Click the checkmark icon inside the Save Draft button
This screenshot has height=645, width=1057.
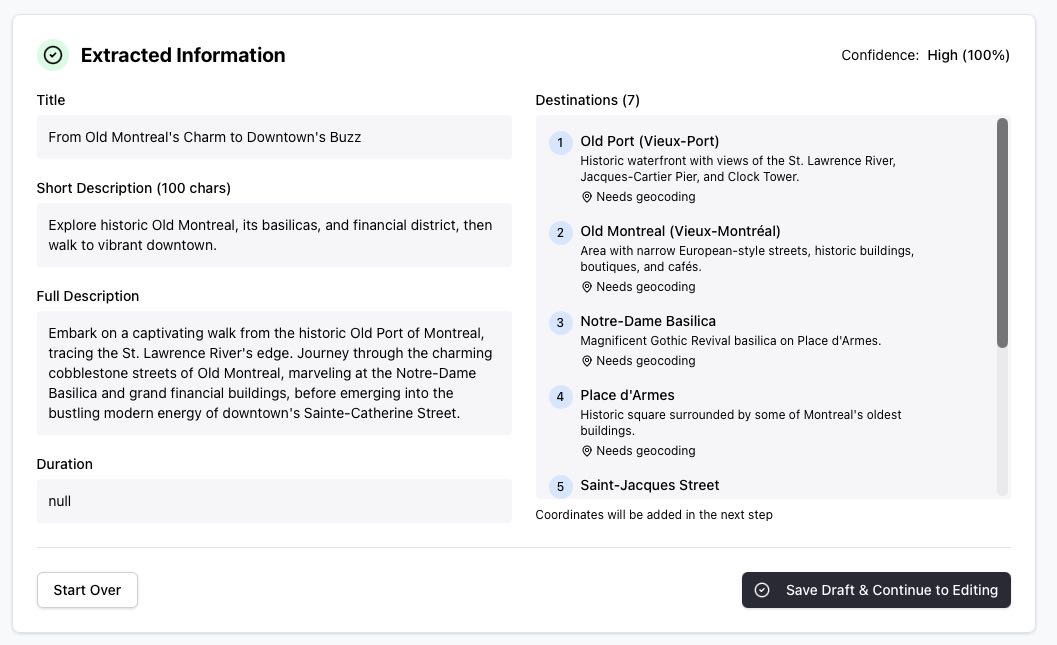coord(762,590)
